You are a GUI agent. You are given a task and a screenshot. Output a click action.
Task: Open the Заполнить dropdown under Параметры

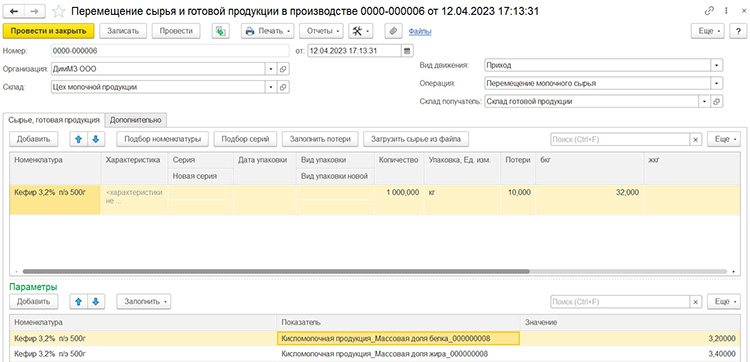143,302
